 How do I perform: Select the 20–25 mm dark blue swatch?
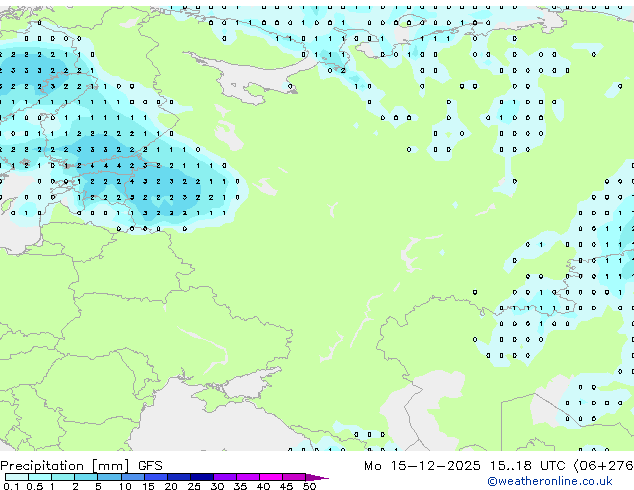coord(178,477)
